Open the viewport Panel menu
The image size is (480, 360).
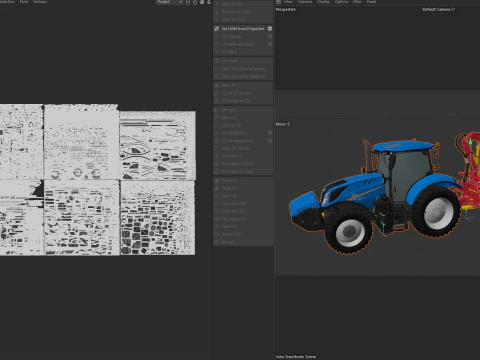tap(371, 2)
